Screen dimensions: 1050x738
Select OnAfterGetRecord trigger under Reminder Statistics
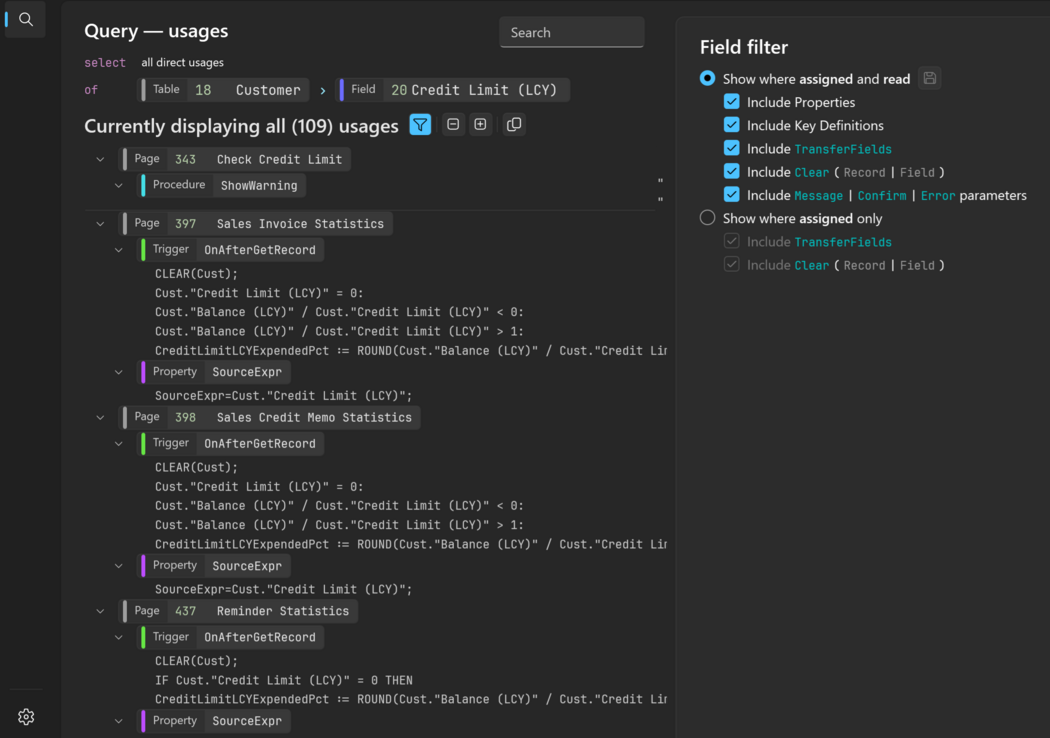(x=231, y=637)
